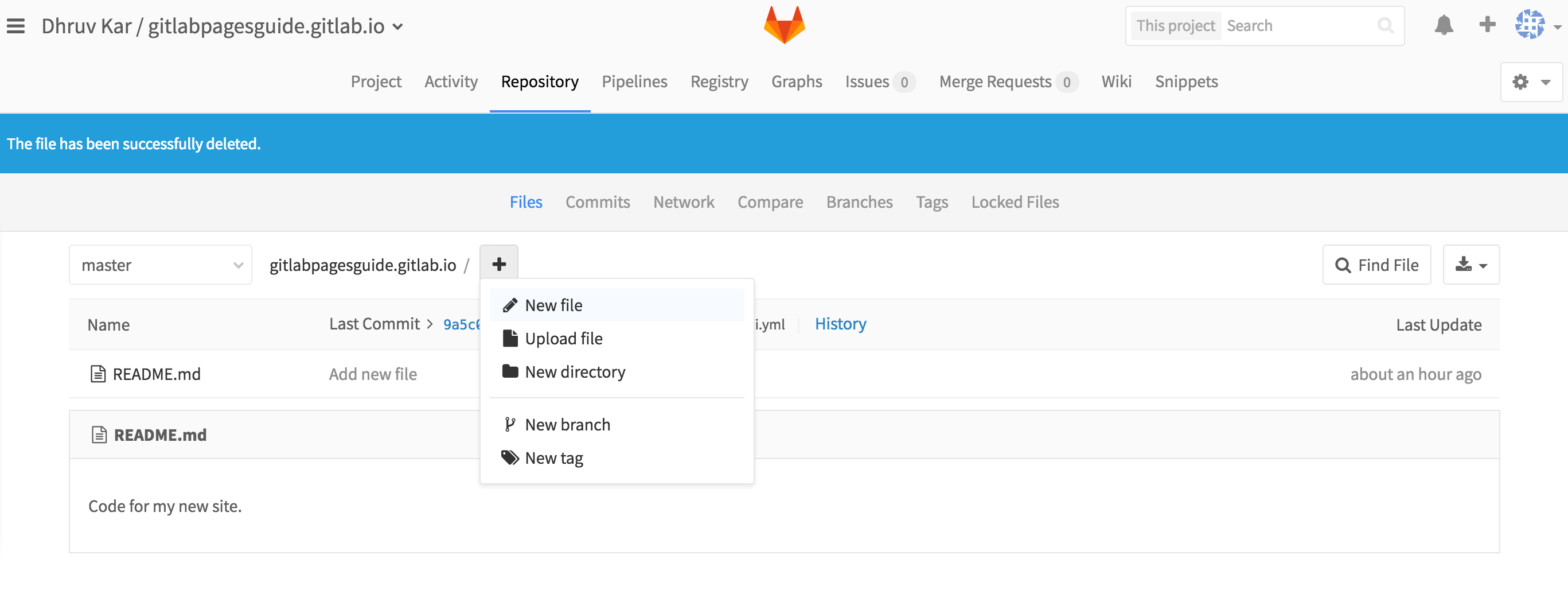
Task: Click the plus button beside repository path
Action: [x=498, y=265]
